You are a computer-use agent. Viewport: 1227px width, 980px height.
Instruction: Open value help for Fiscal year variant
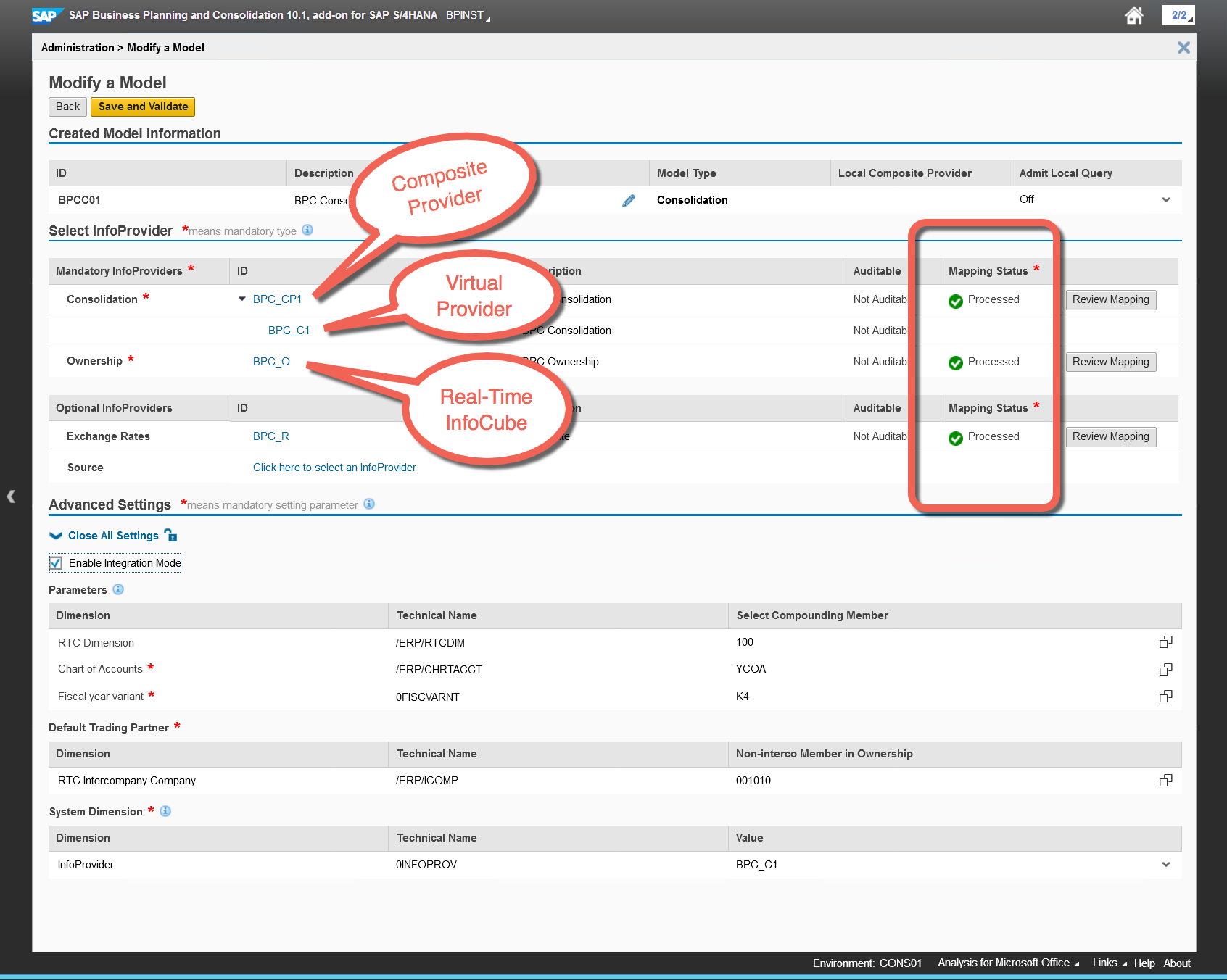click(1165, 697)
